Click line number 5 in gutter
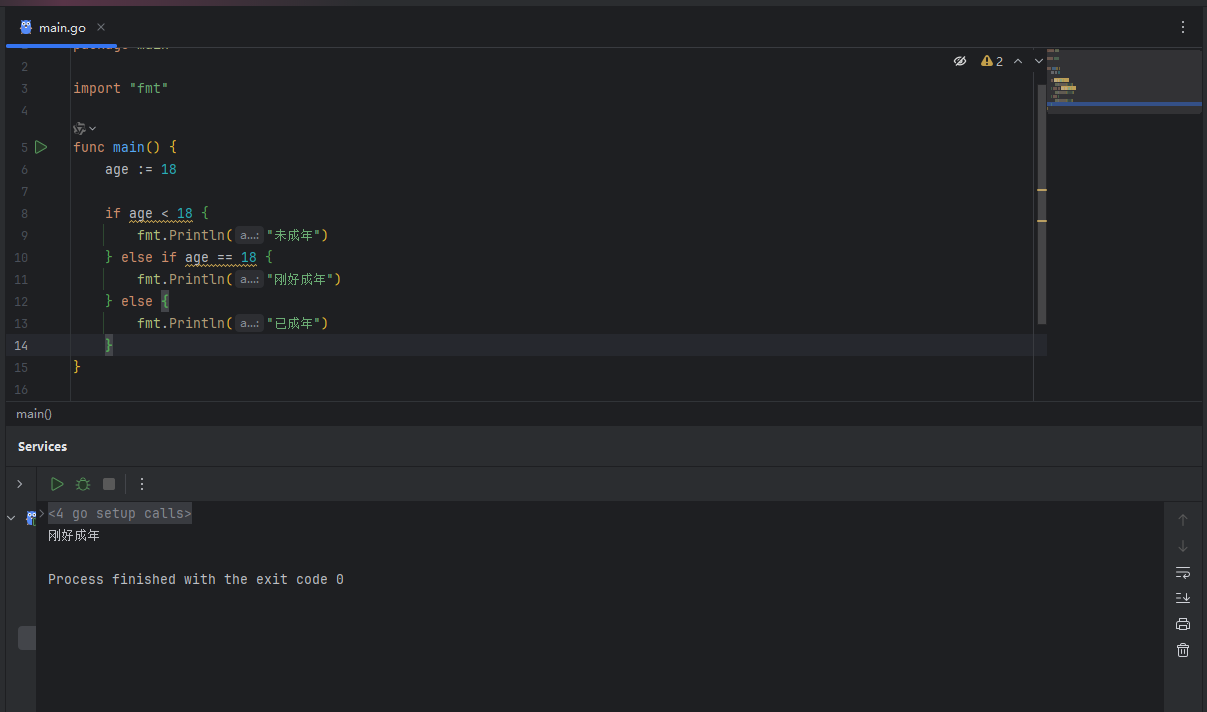The image size is (1207, 712). coord(24,147)
